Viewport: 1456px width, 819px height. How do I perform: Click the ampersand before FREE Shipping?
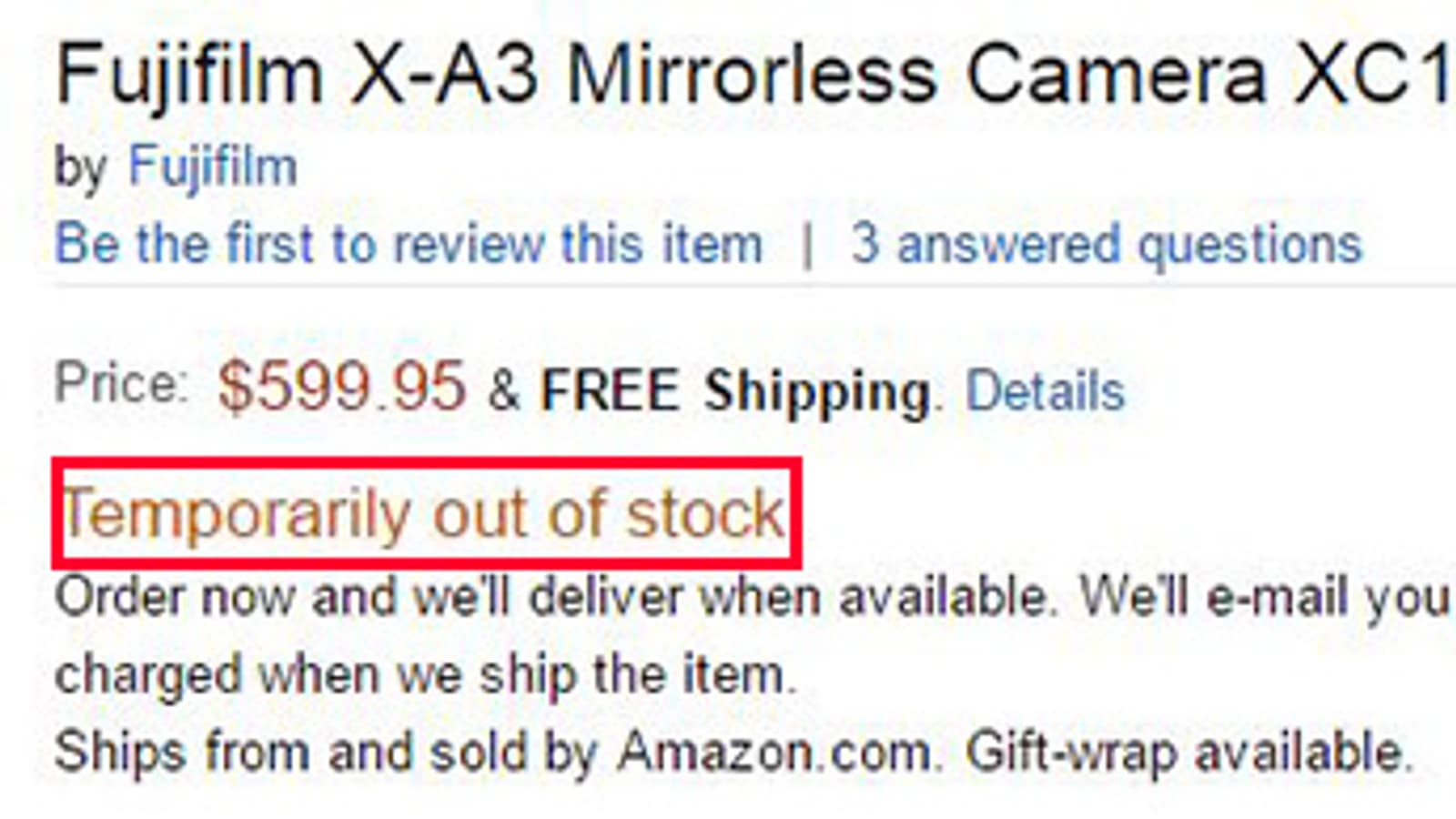pyautogui.click(x=503, y=391)
